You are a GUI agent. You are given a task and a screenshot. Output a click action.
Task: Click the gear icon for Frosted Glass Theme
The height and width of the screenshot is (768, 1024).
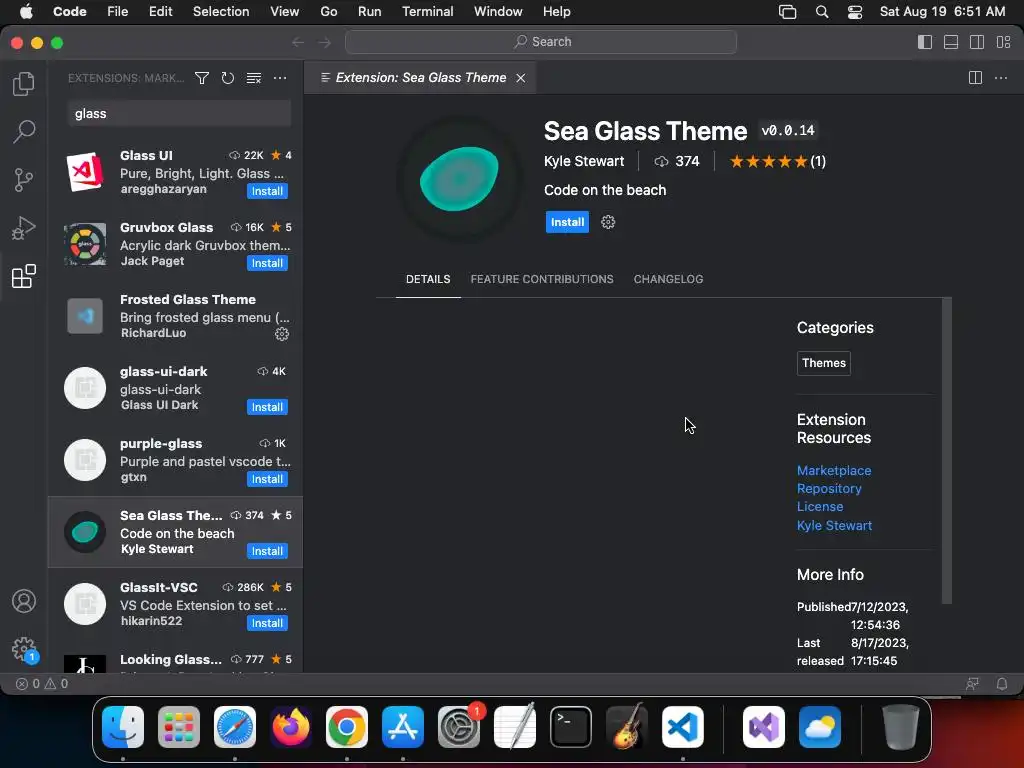click(281, 334)
